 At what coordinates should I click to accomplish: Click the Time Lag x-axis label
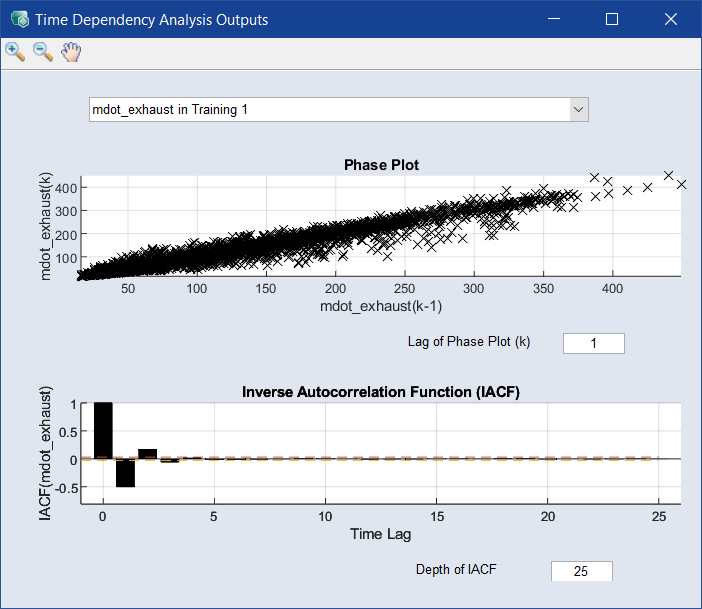coord(380,534)
